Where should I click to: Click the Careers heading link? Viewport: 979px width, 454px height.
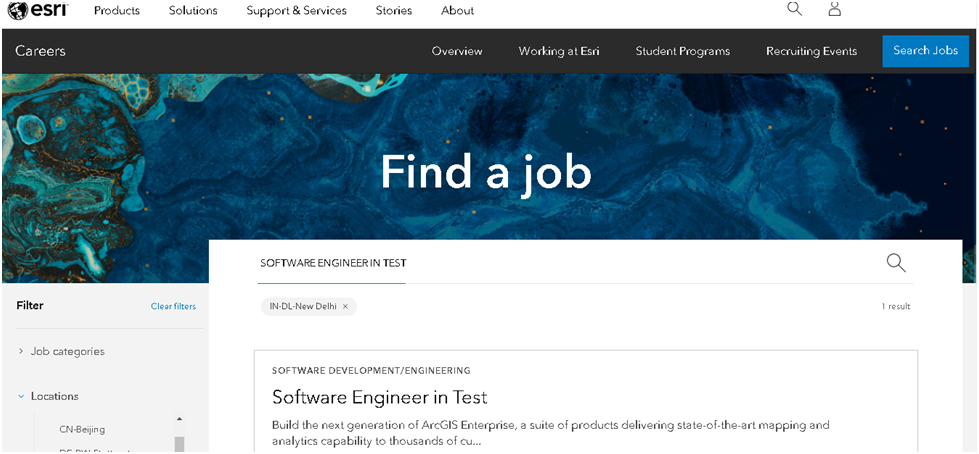pos(40,51)
